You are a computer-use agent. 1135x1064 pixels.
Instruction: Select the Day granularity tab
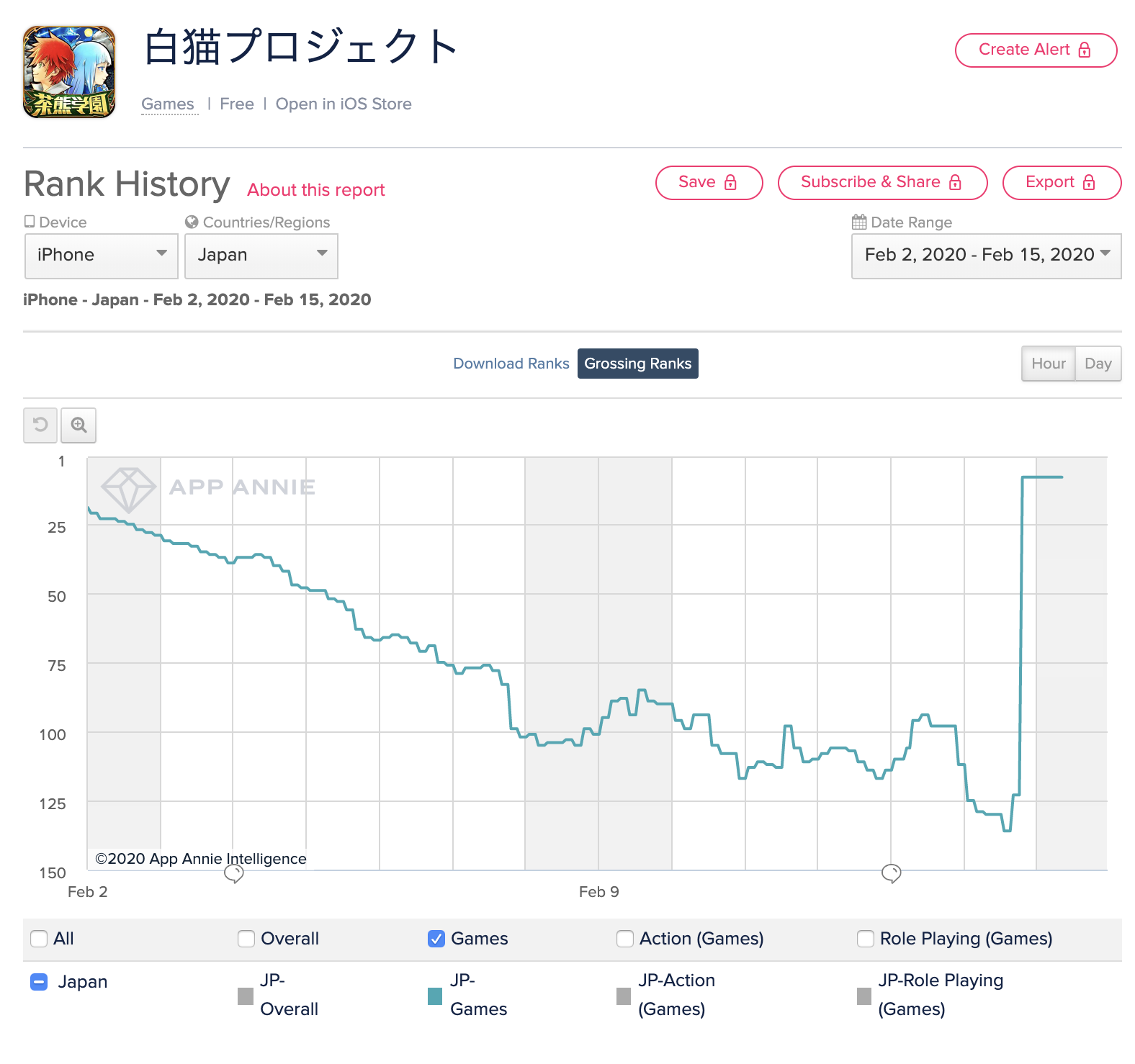click(1098, 364)
